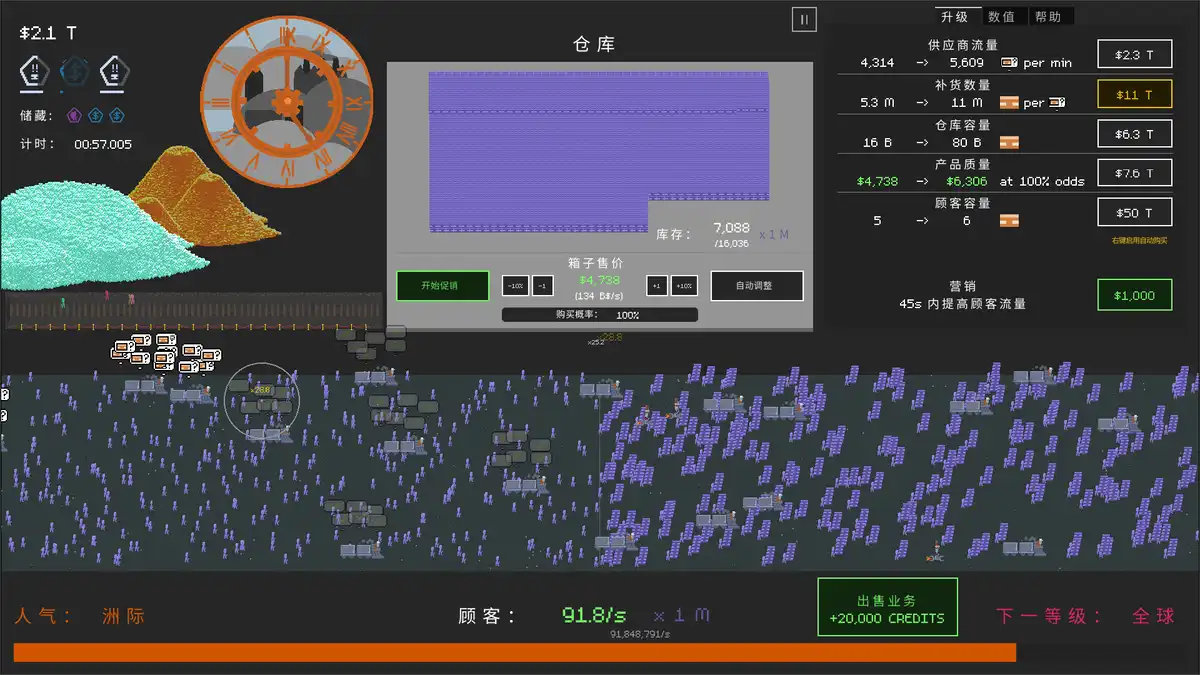Click the crate icon in 顾客容量 row
The width and height of the screenshot is (1200, 675).
(1009, 220)
